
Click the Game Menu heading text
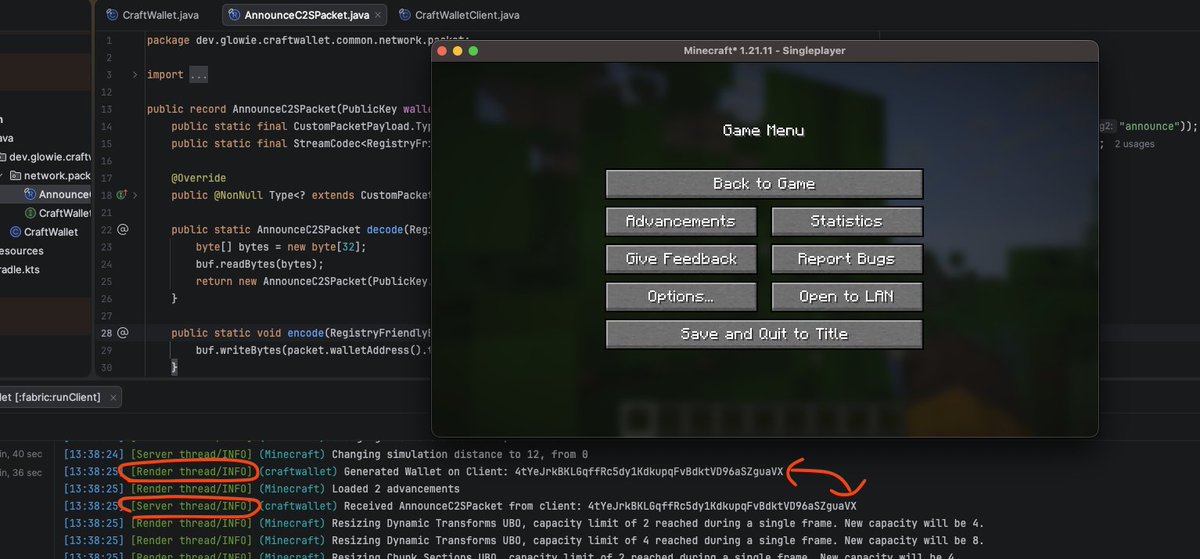(764, 130)
